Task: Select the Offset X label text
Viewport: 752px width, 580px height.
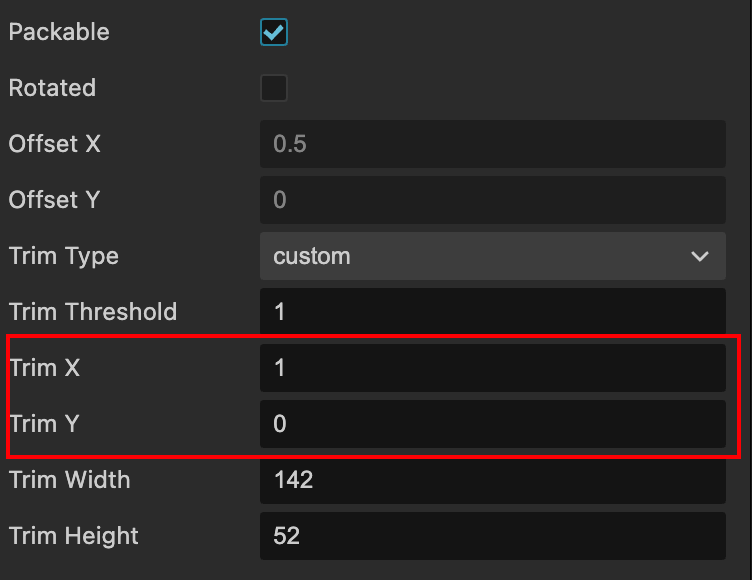Action: [55, 144]
